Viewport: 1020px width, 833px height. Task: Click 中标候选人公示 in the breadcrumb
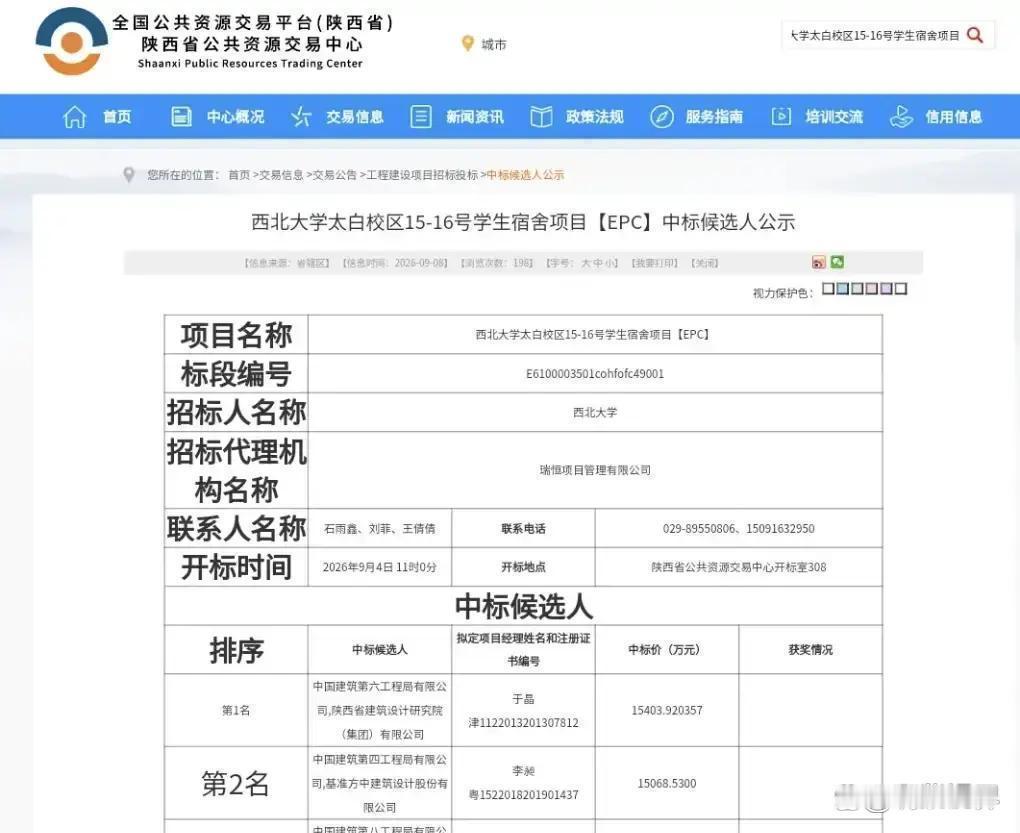pyautogui.click(x=526, y=175)
